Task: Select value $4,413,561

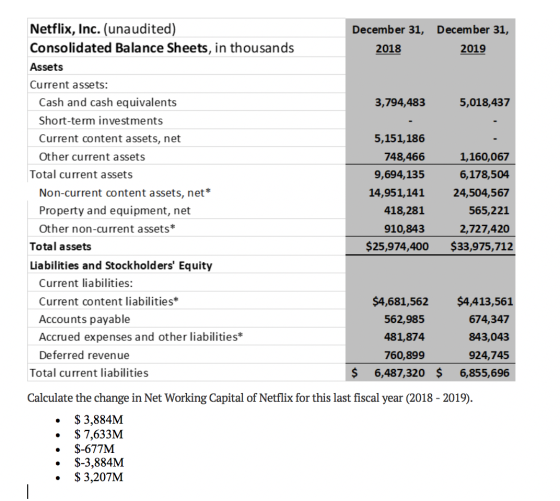Action: (x=485, y=301)
